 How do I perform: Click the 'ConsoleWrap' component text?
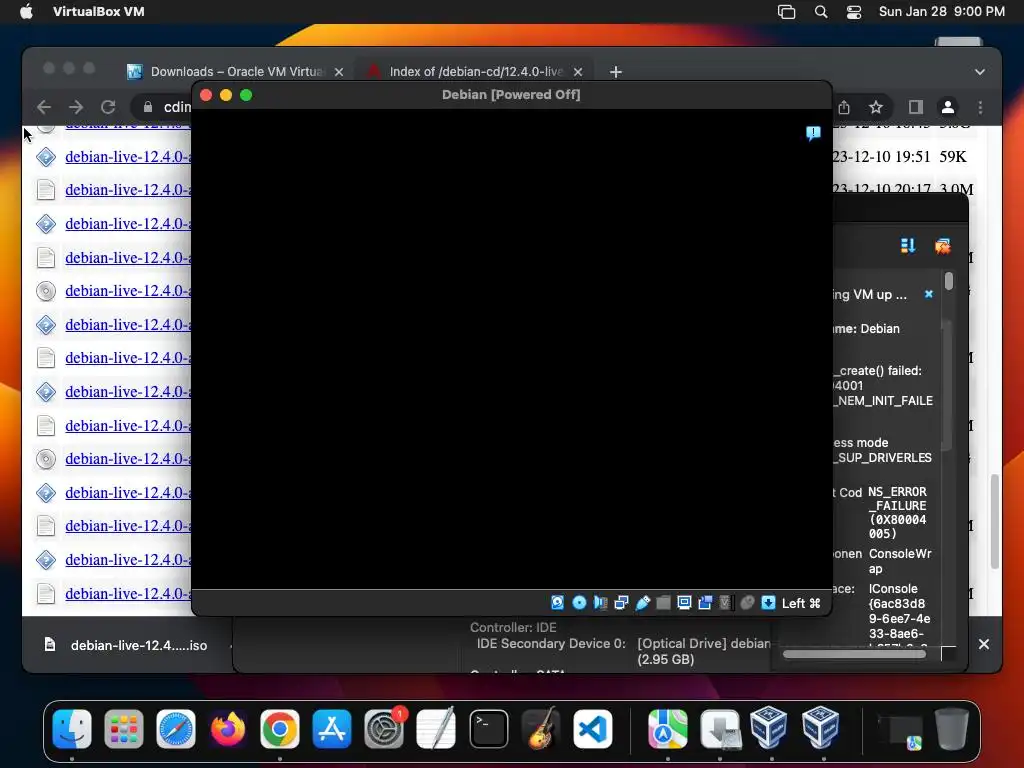click(900, 561)
